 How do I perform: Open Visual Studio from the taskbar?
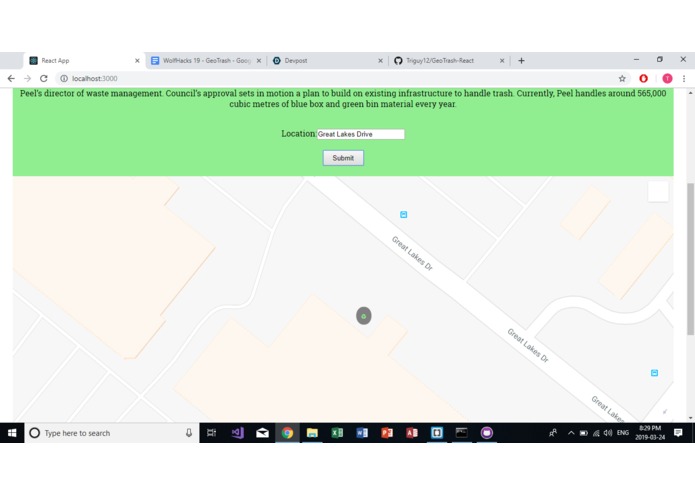238,433
